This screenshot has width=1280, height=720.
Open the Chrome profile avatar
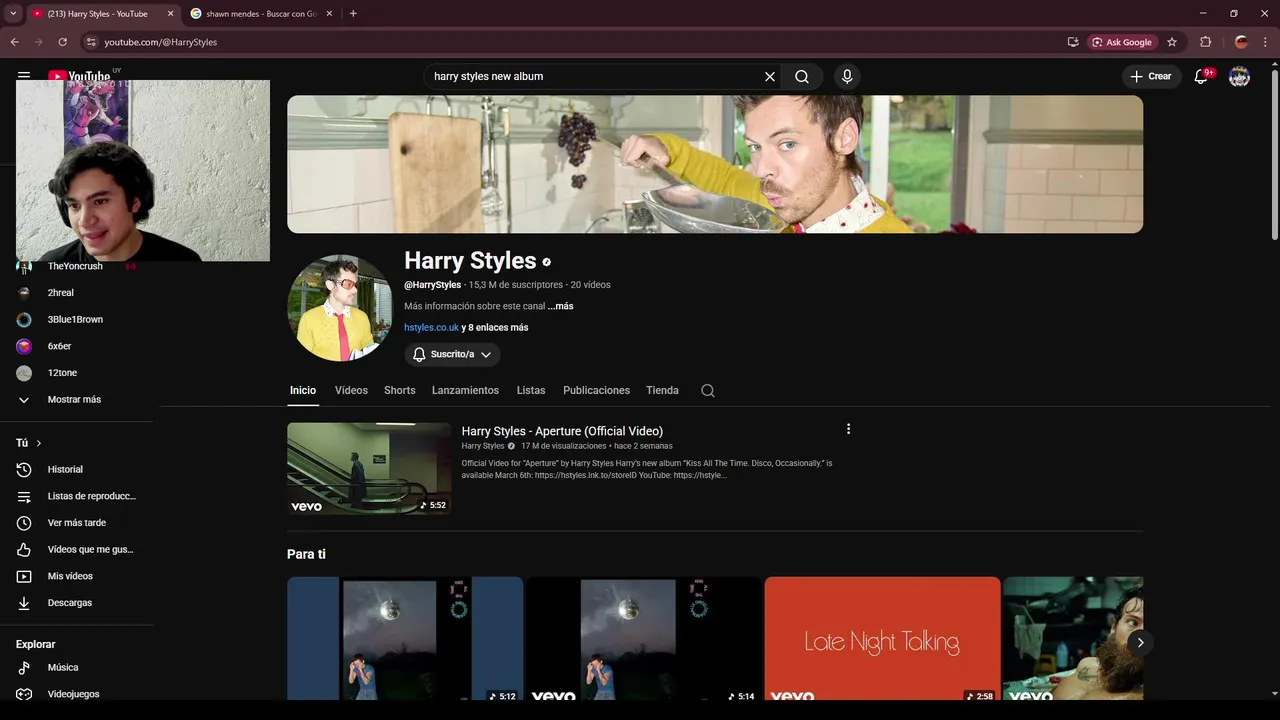pos(1241,42)
